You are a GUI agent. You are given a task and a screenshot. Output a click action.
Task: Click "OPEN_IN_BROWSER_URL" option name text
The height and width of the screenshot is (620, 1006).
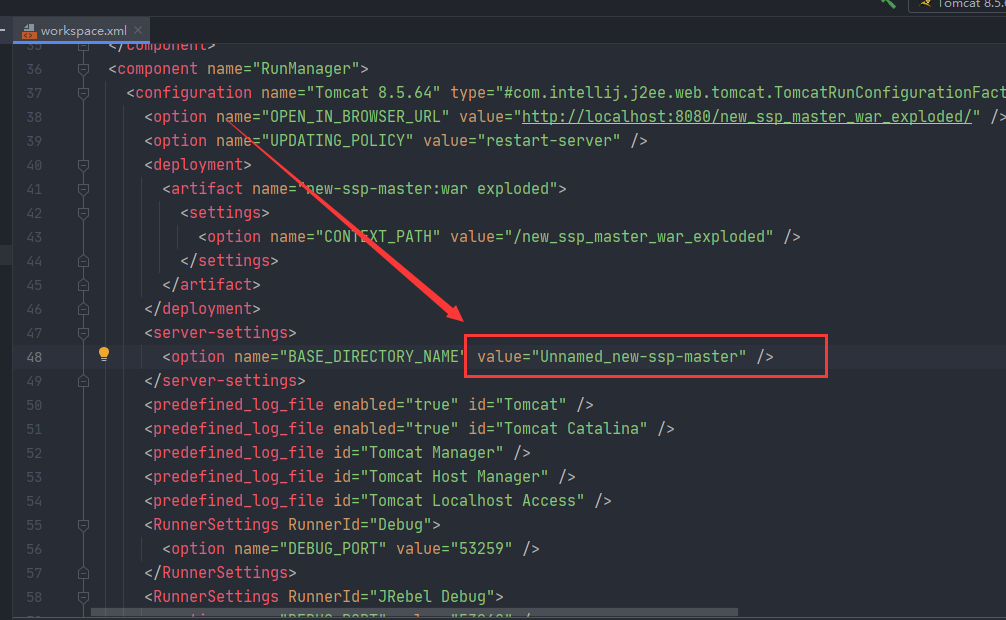click(x=355, y=117)
